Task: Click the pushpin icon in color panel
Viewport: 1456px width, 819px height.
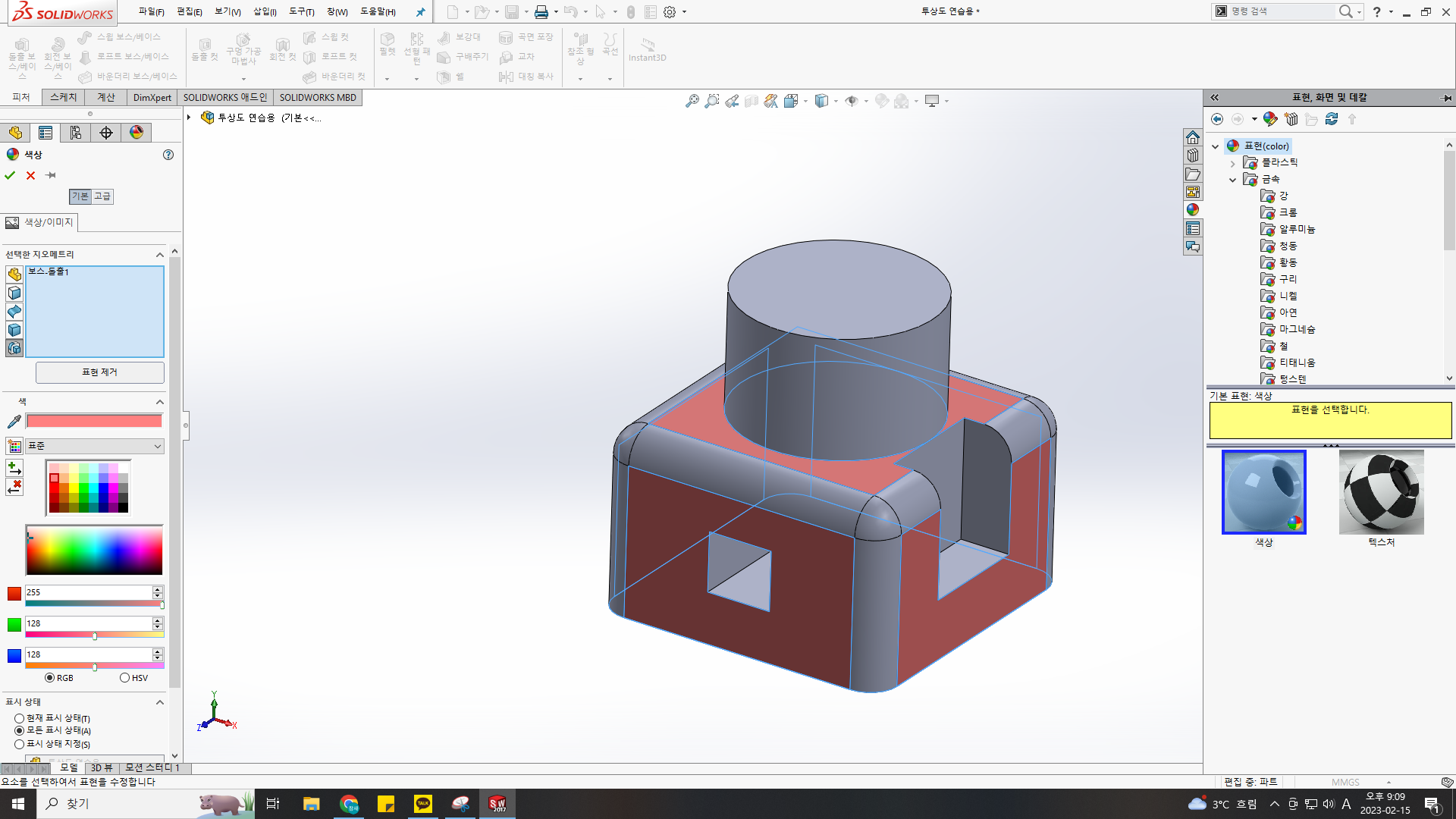Action: 51,175
